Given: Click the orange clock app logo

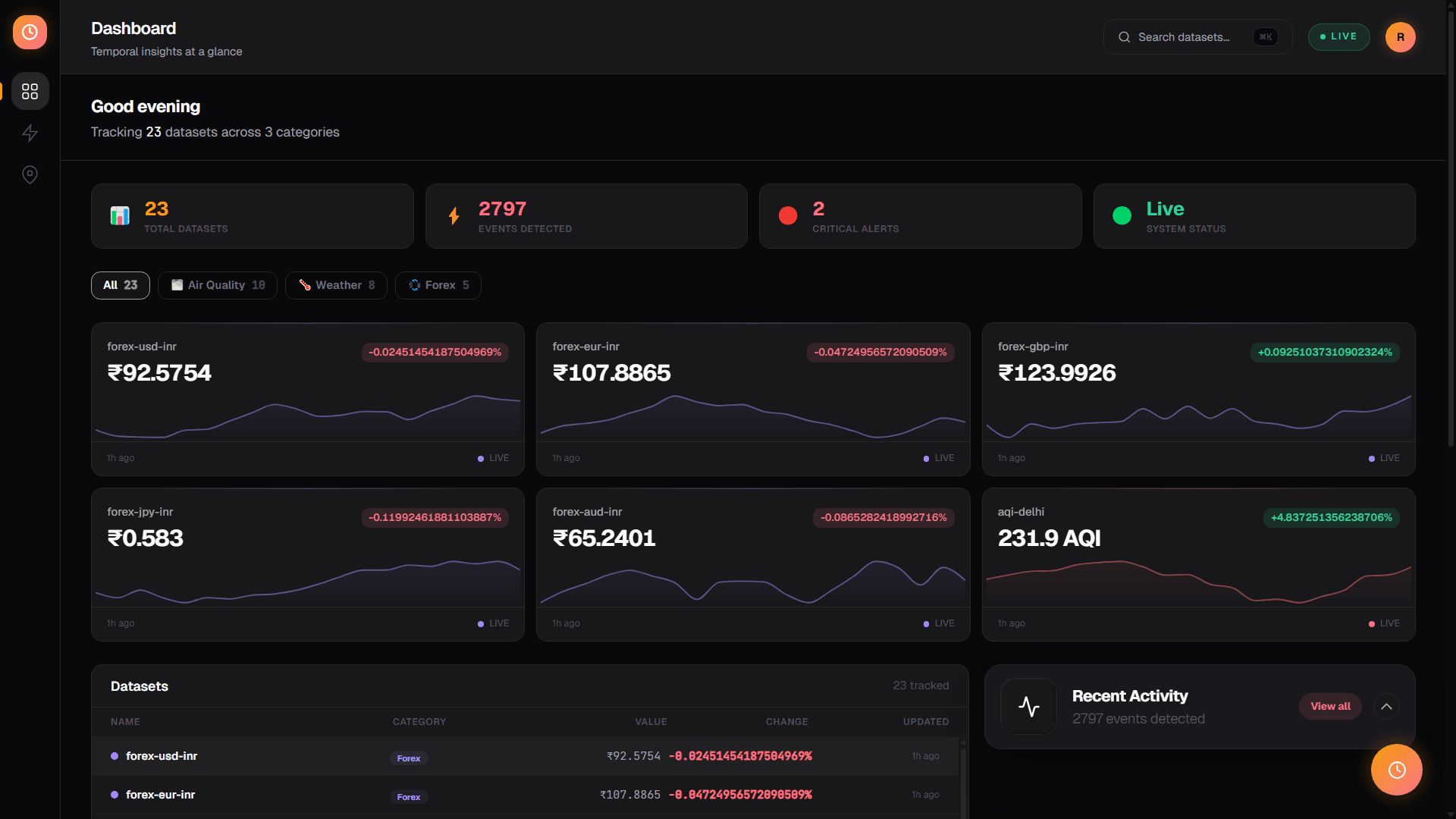Looking at the screenshot, I should (30, 32).
